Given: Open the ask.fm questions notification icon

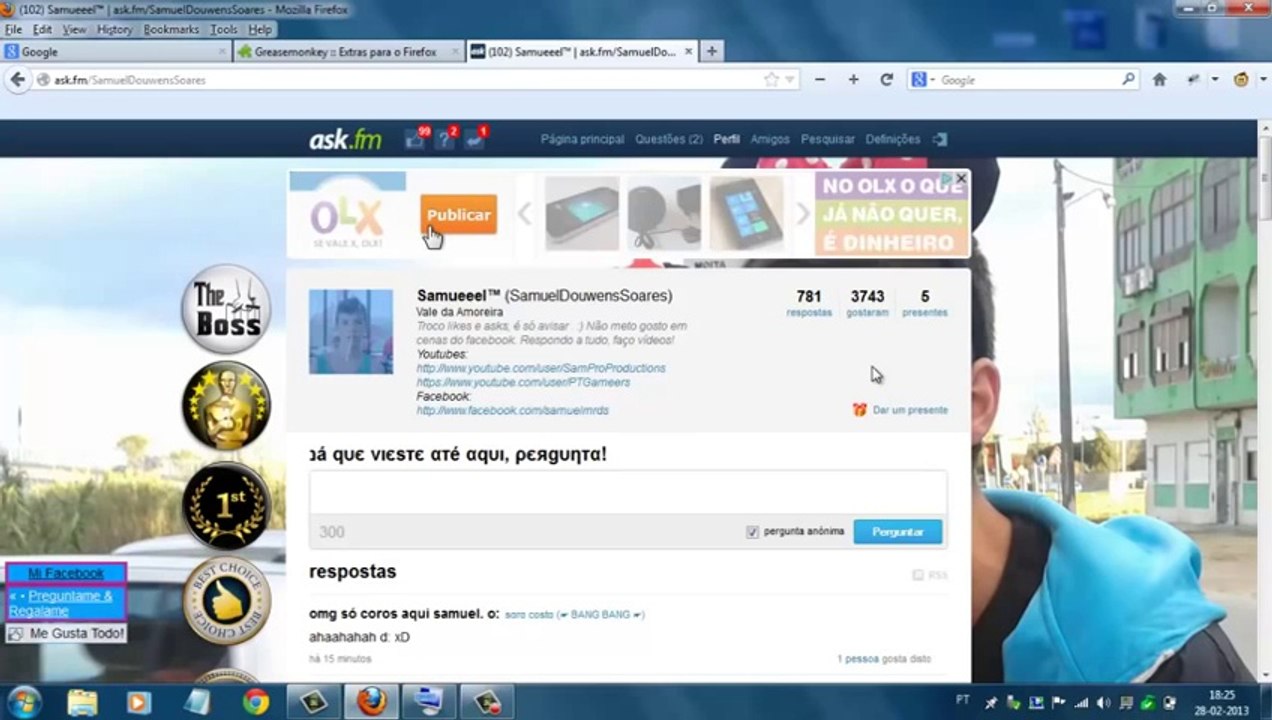Looking at the screenshot, I should point(446,139).
